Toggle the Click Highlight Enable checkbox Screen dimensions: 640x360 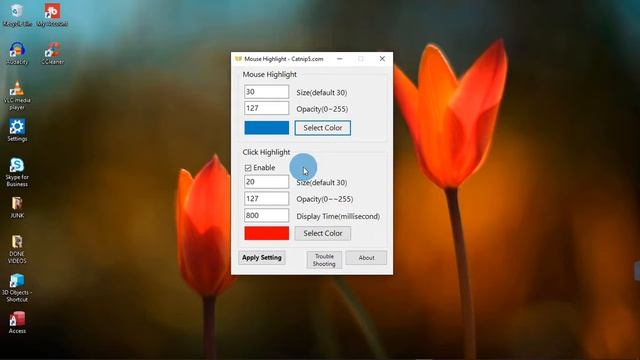point(248,168)
